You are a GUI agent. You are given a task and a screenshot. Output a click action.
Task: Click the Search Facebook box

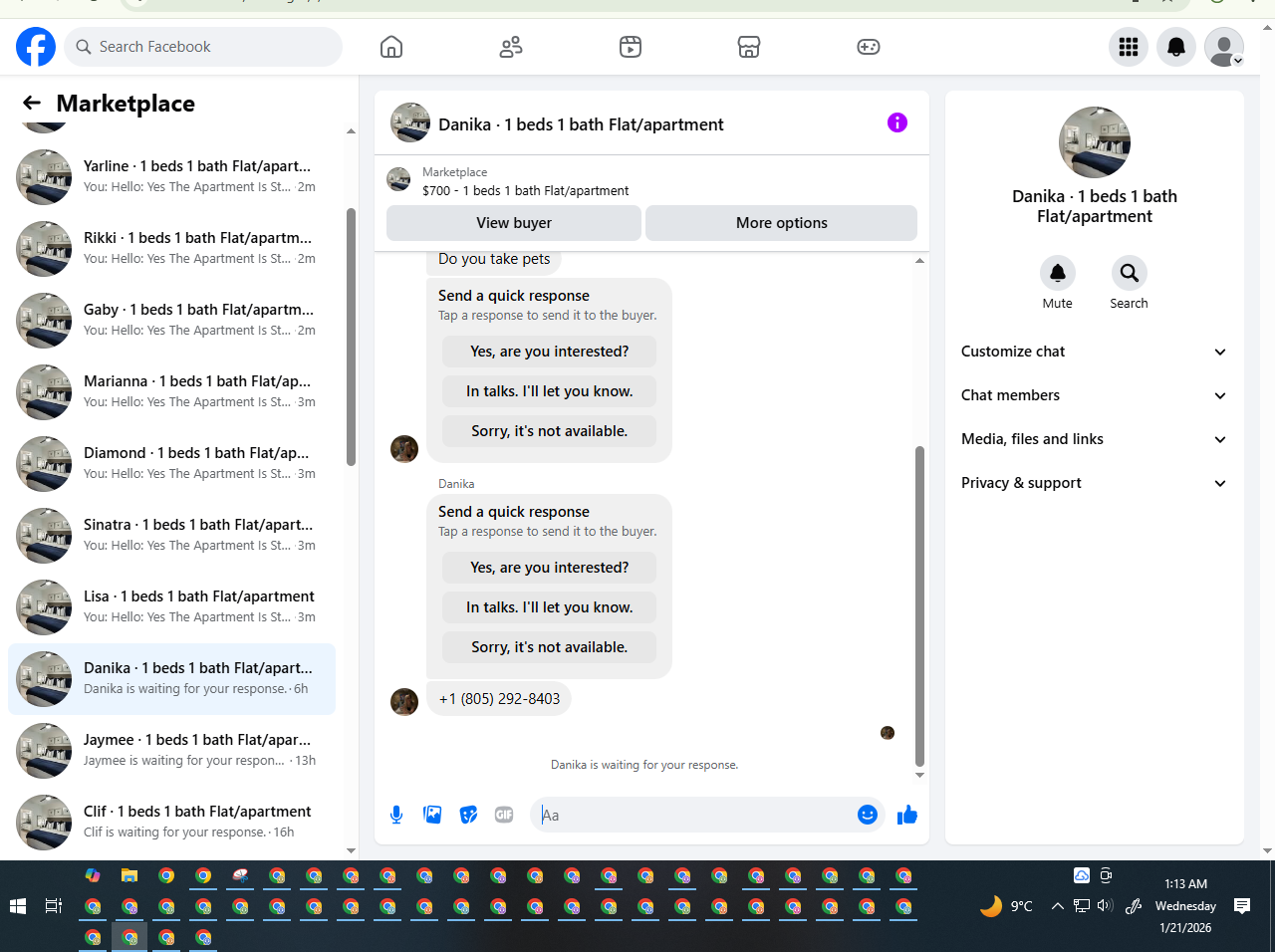(203, 47)
